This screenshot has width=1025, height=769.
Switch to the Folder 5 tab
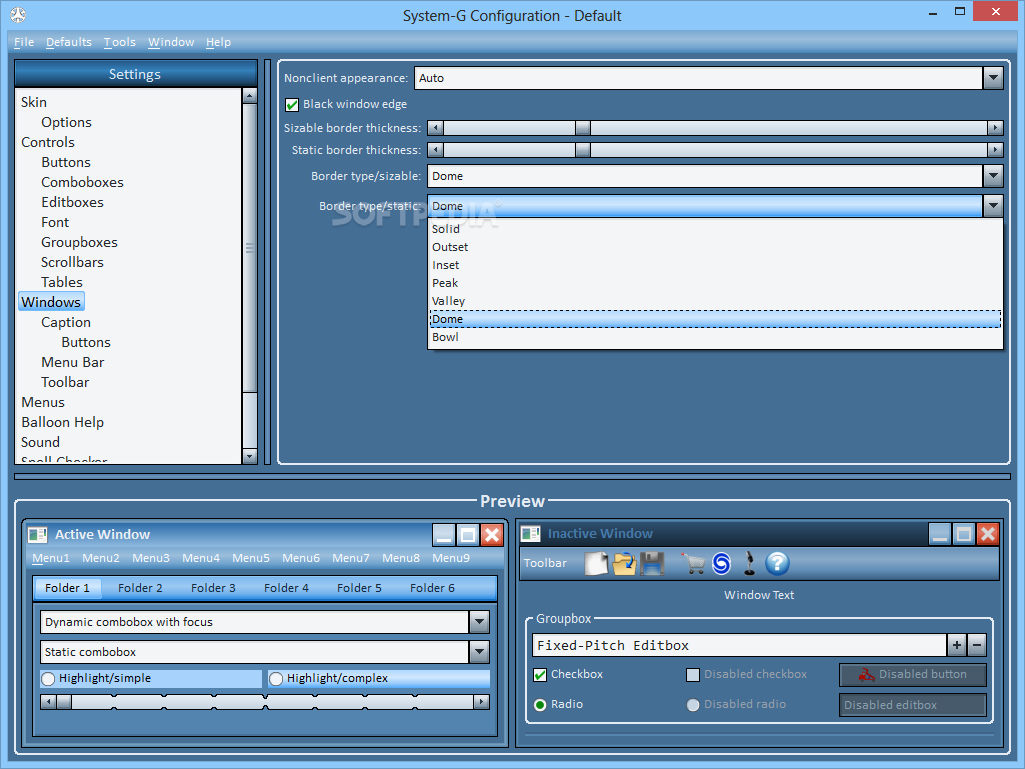click(359, 588)
